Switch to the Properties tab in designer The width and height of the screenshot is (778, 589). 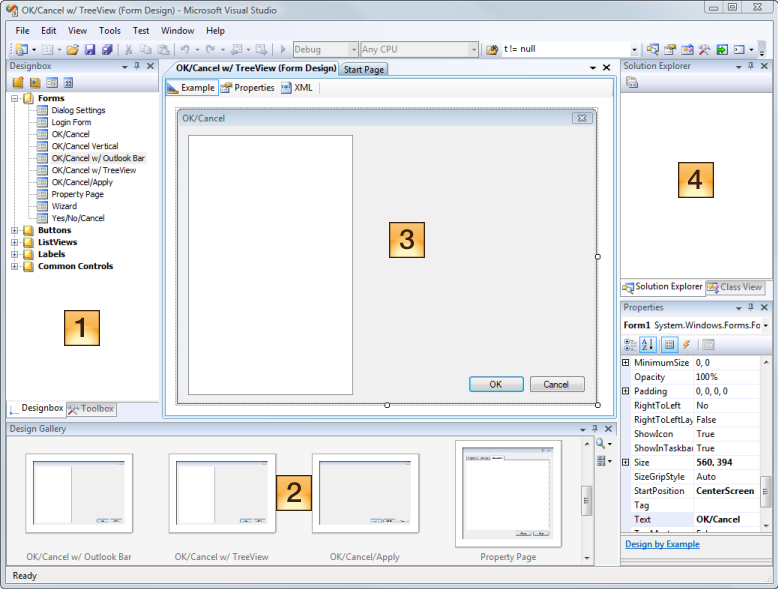point(248,88)
